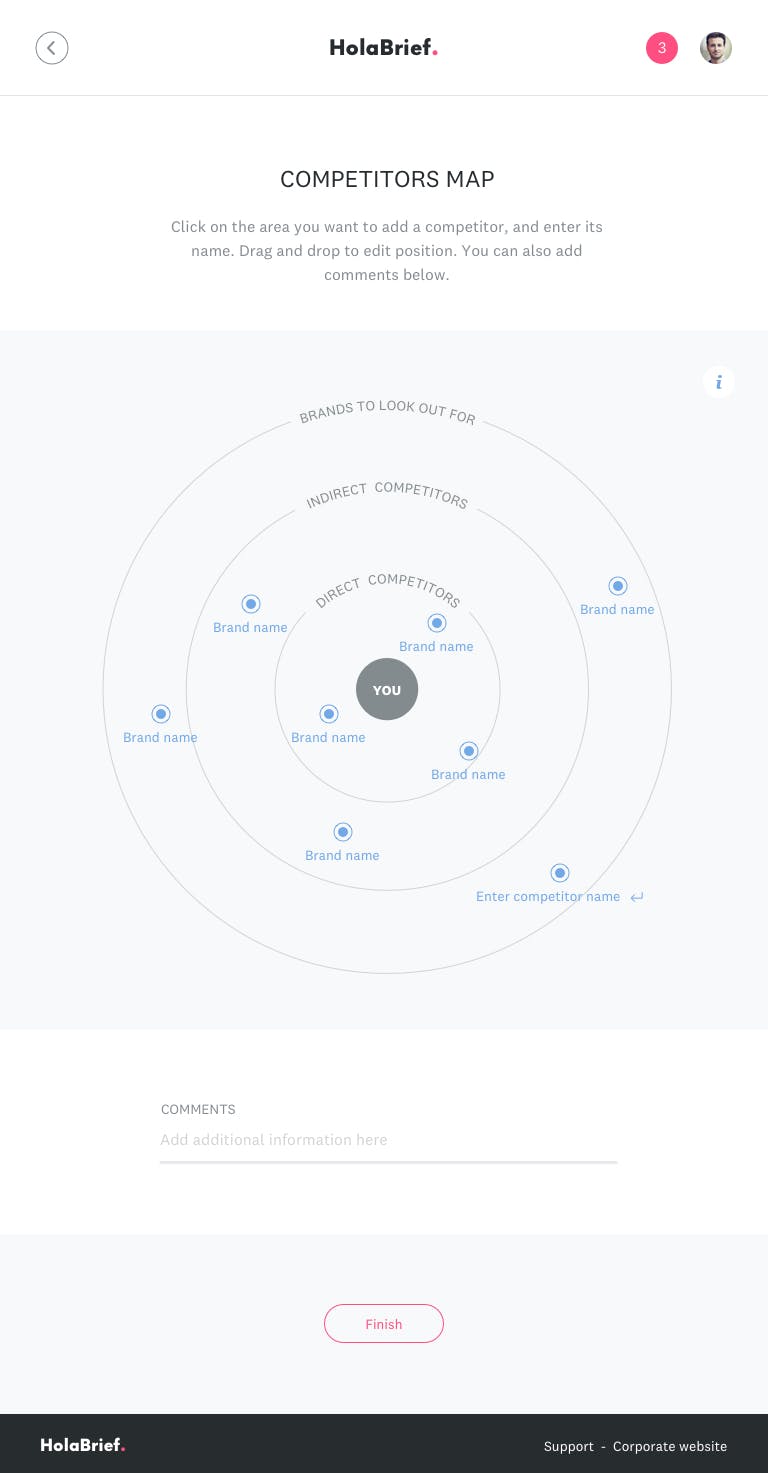Select the competitor marker right of the outer ring

point(618,586)
